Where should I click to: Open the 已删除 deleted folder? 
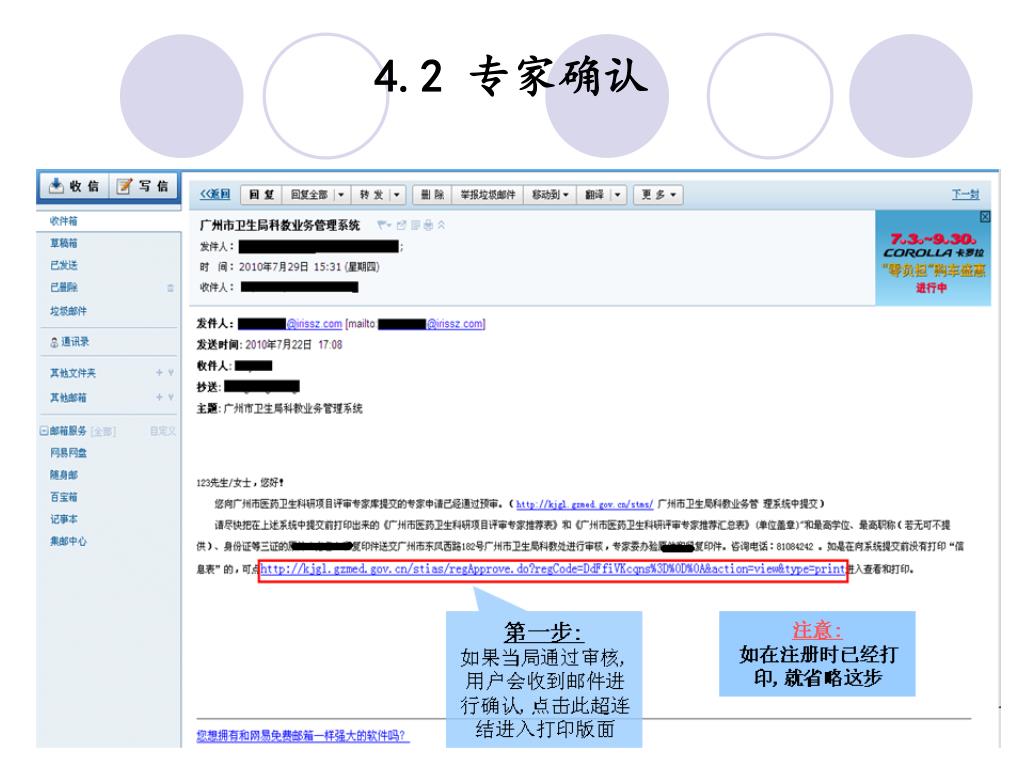point(63,287)
